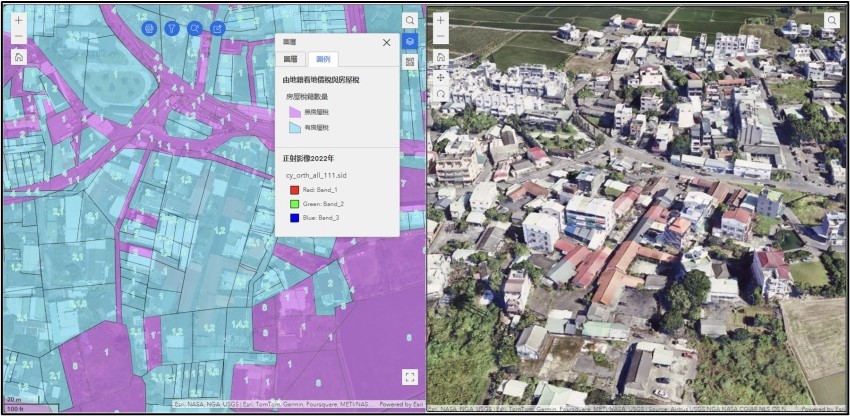Click the purple 無房屋稅 legend swatch
The height and width of the screenshot is (416, 850).
294,113
